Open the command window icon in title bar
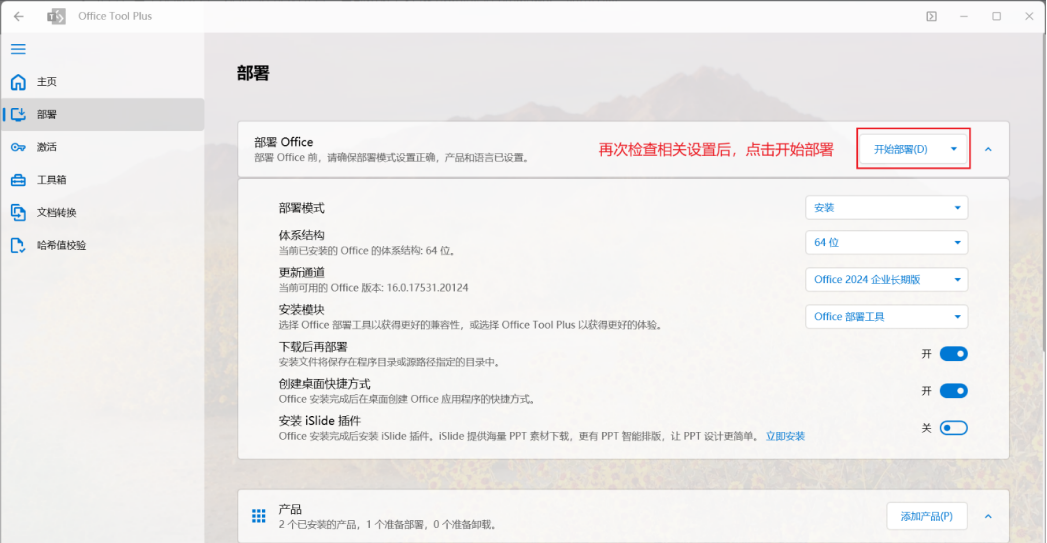The width and height of the screenshot is (1047, 543). 931,16
